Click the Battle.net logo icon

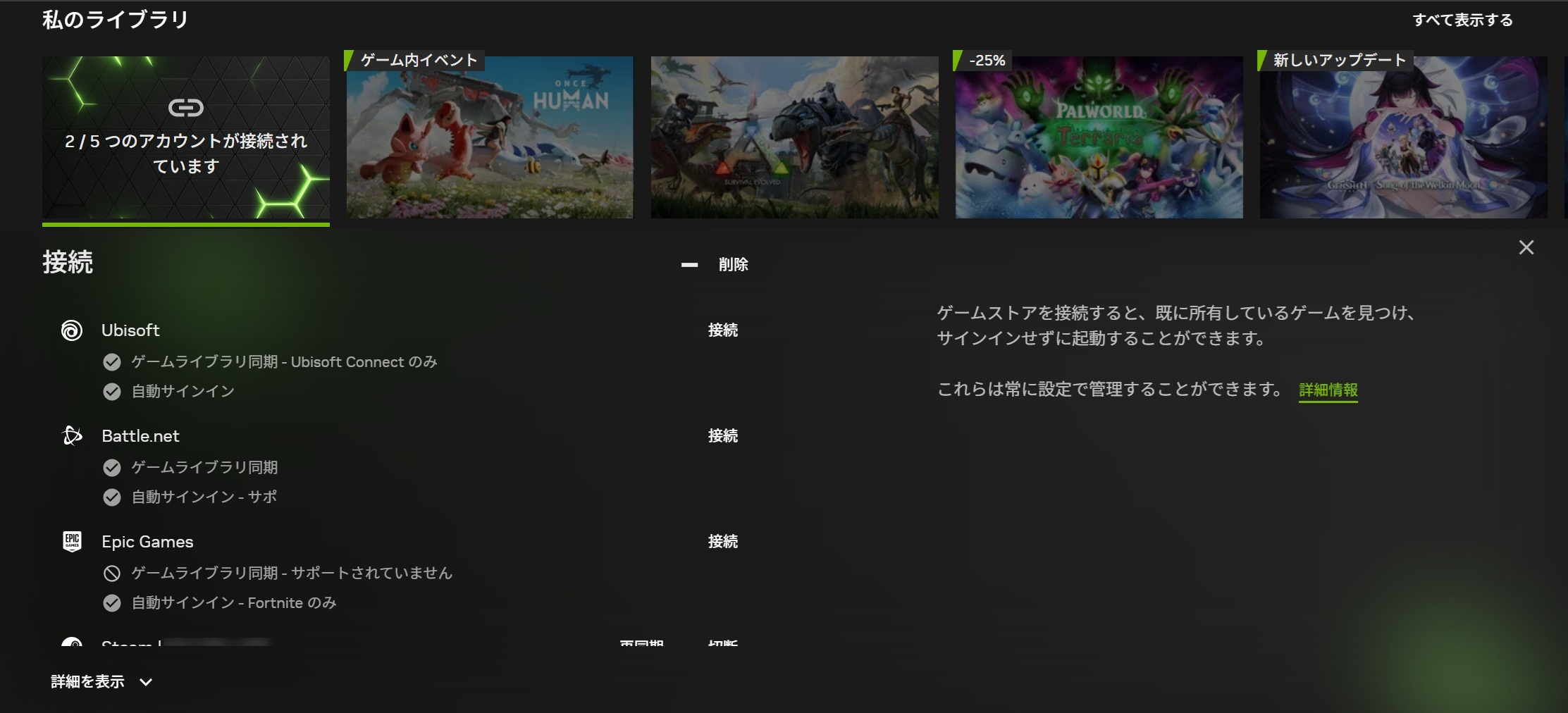(x=72, y=436)
